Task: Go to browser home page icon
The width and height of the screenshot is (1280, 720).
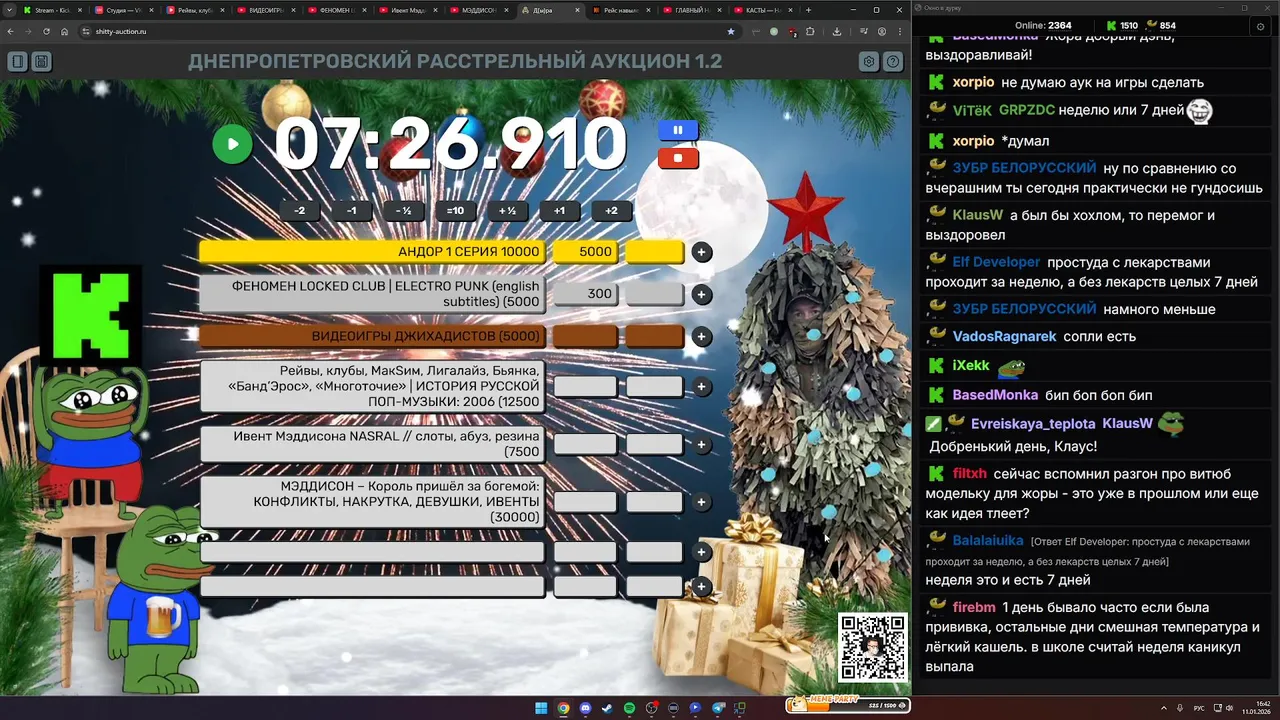Action: click(65, 31)
